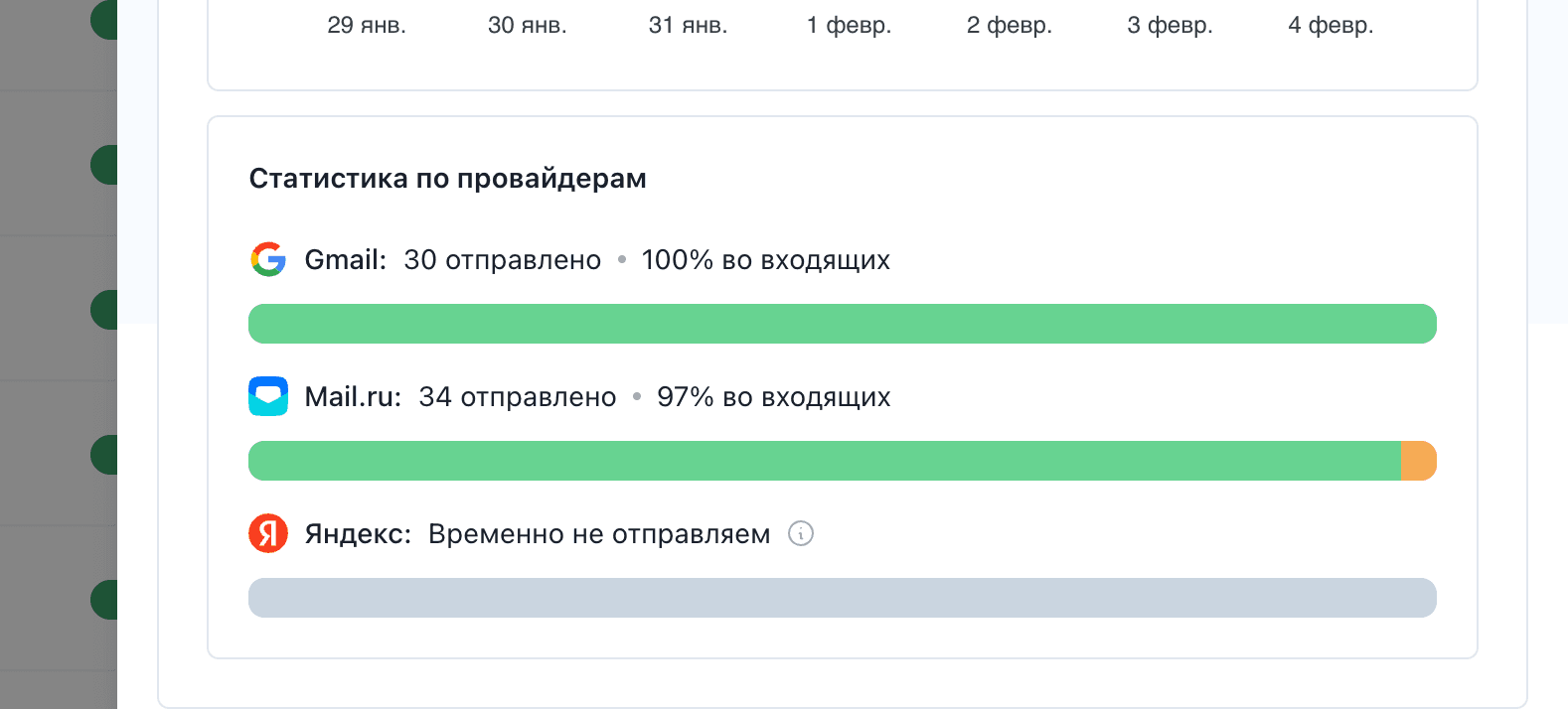Click the Mail.ru envelope icon

pyautogui.click(x=268, y=396)
